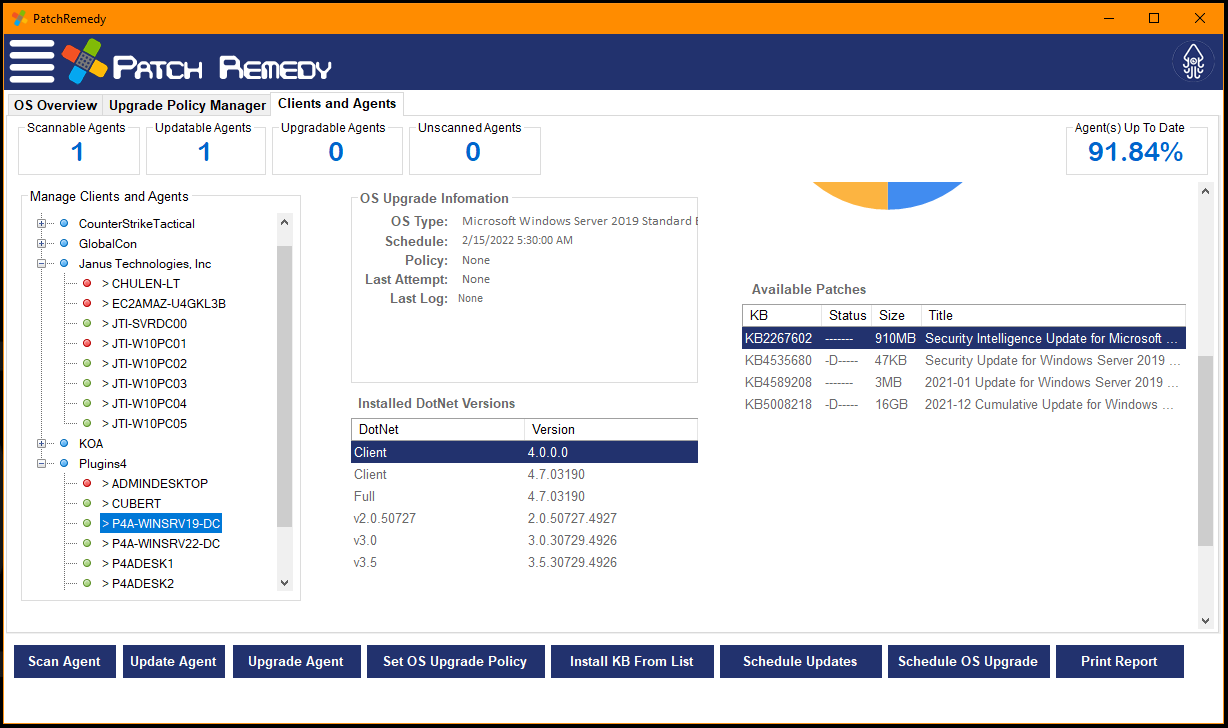1228x728 pixels.
Task: Expand the KOA tree node
Action: (x=40, y=443)
